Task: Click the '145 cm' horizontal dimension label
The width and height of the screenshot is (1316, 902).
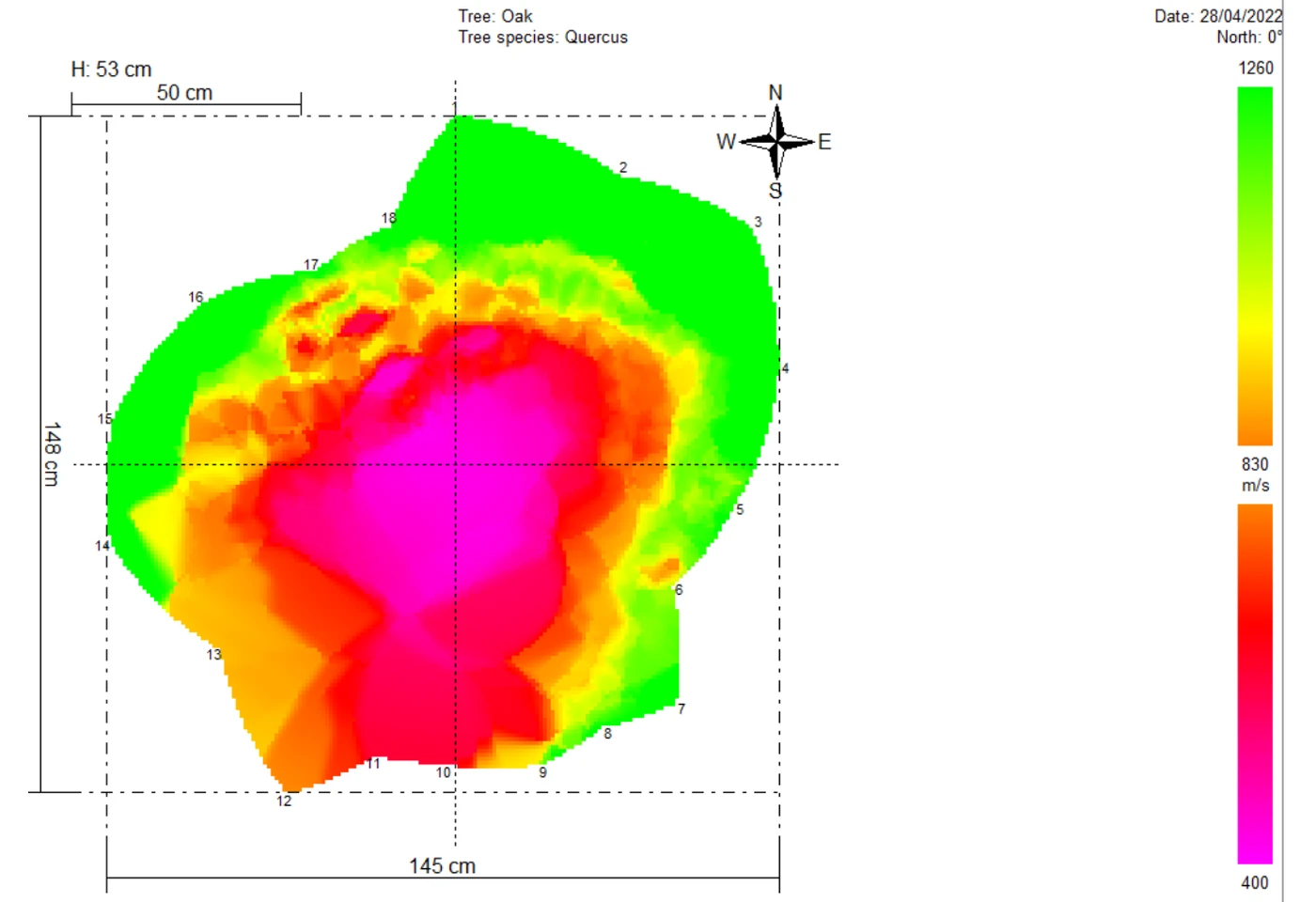Action: pos(442,866)
